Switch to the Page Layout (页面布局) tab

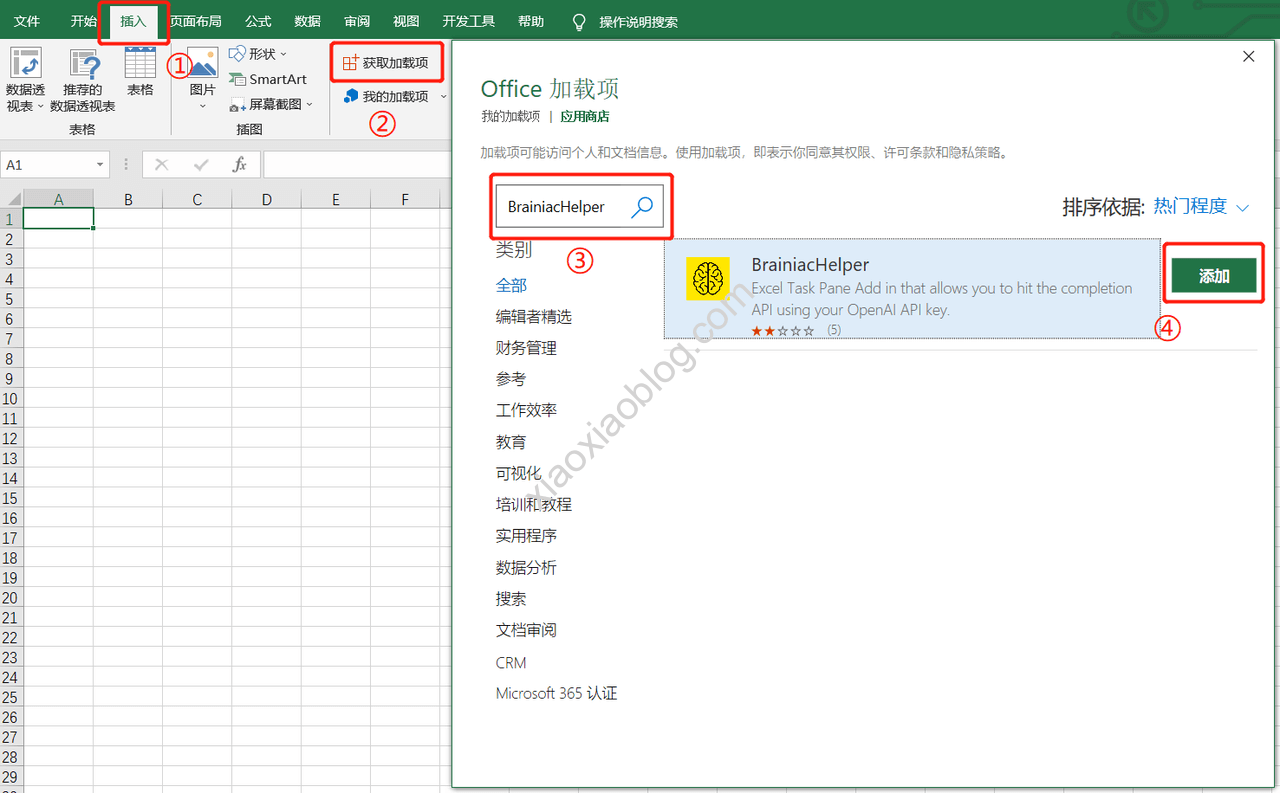coord(195,21)
